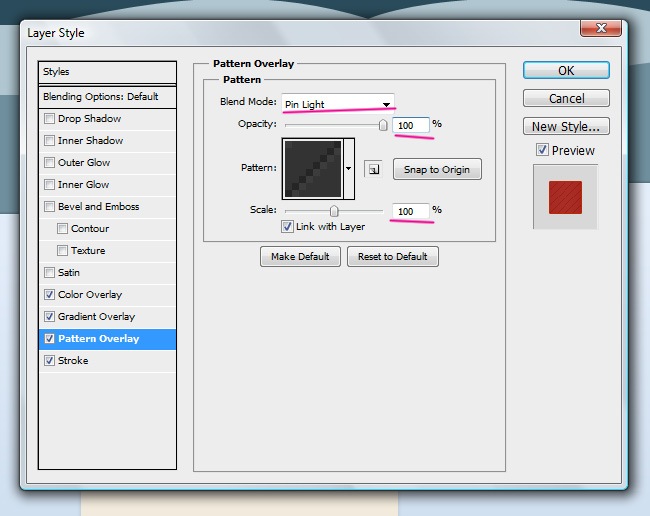Click Snap to Origin button
The width and height of the screenshot is (650, 516).
(437, 169)
